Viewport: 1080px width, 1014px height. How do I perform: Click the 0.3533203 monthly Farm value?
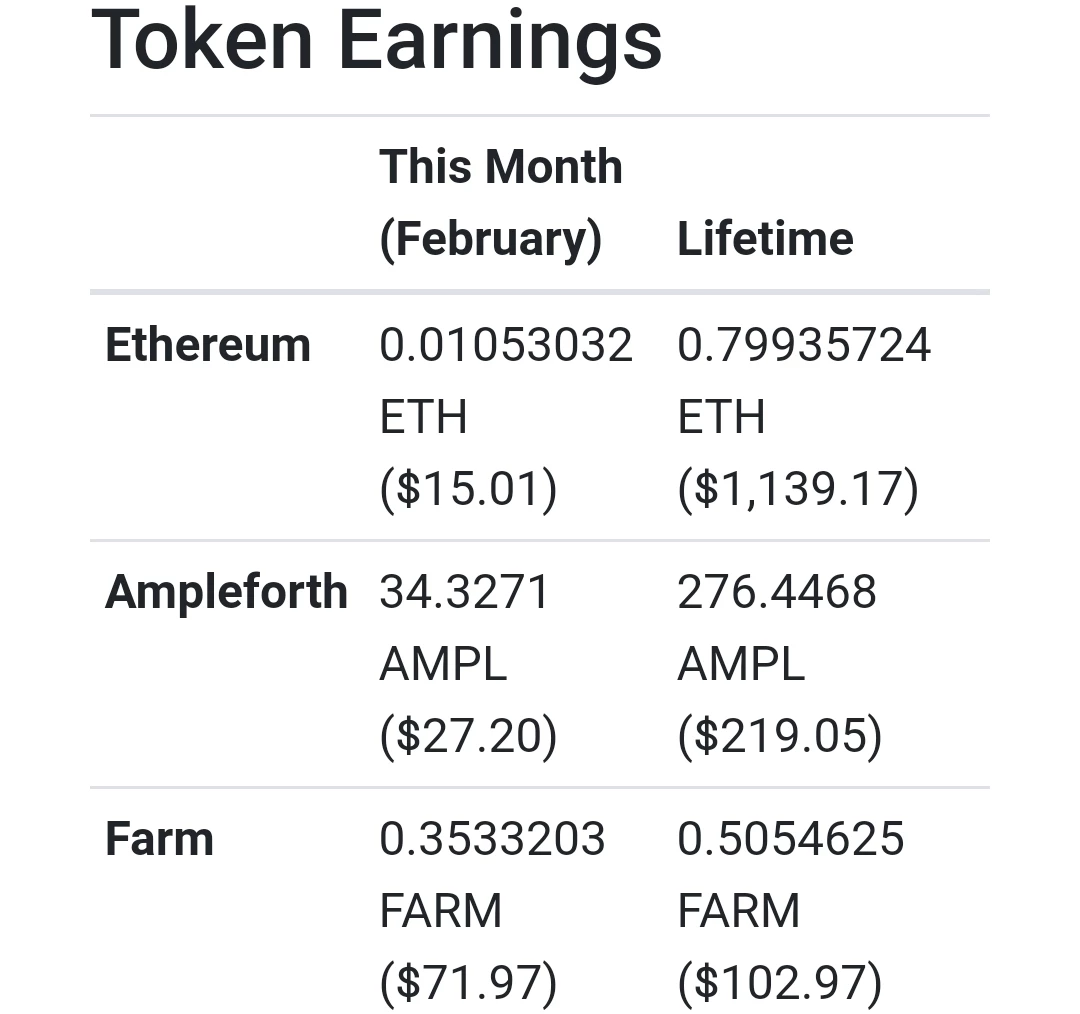[x=492, y=838]
